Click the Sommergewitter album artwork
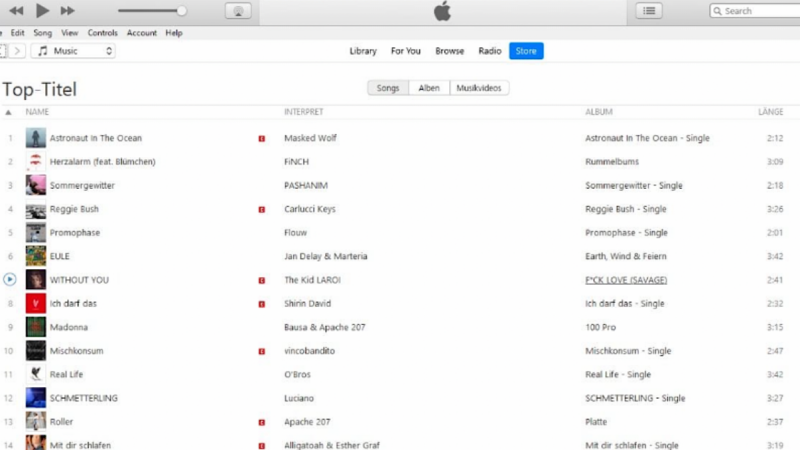The image size is (800, 450). point(36,185)
